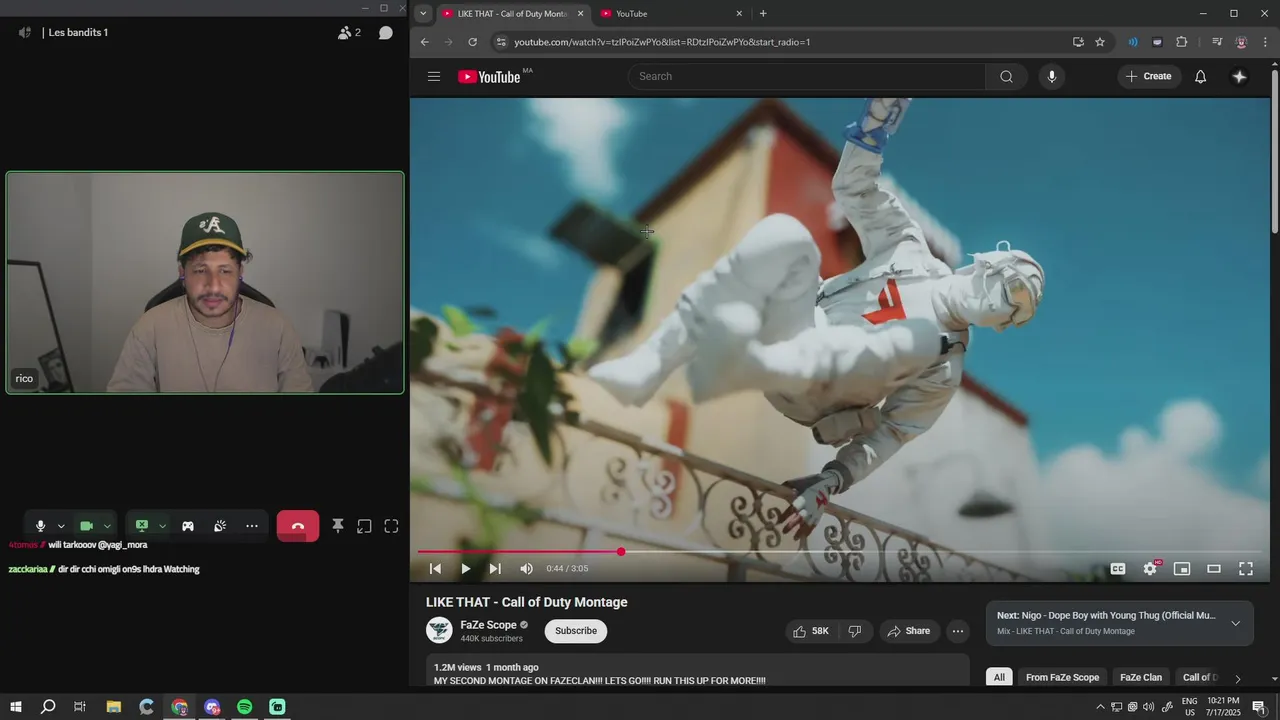Open the Chrome three-dot menu
This screenshot has width=1280, height=720.
[x=1265, y=42]
